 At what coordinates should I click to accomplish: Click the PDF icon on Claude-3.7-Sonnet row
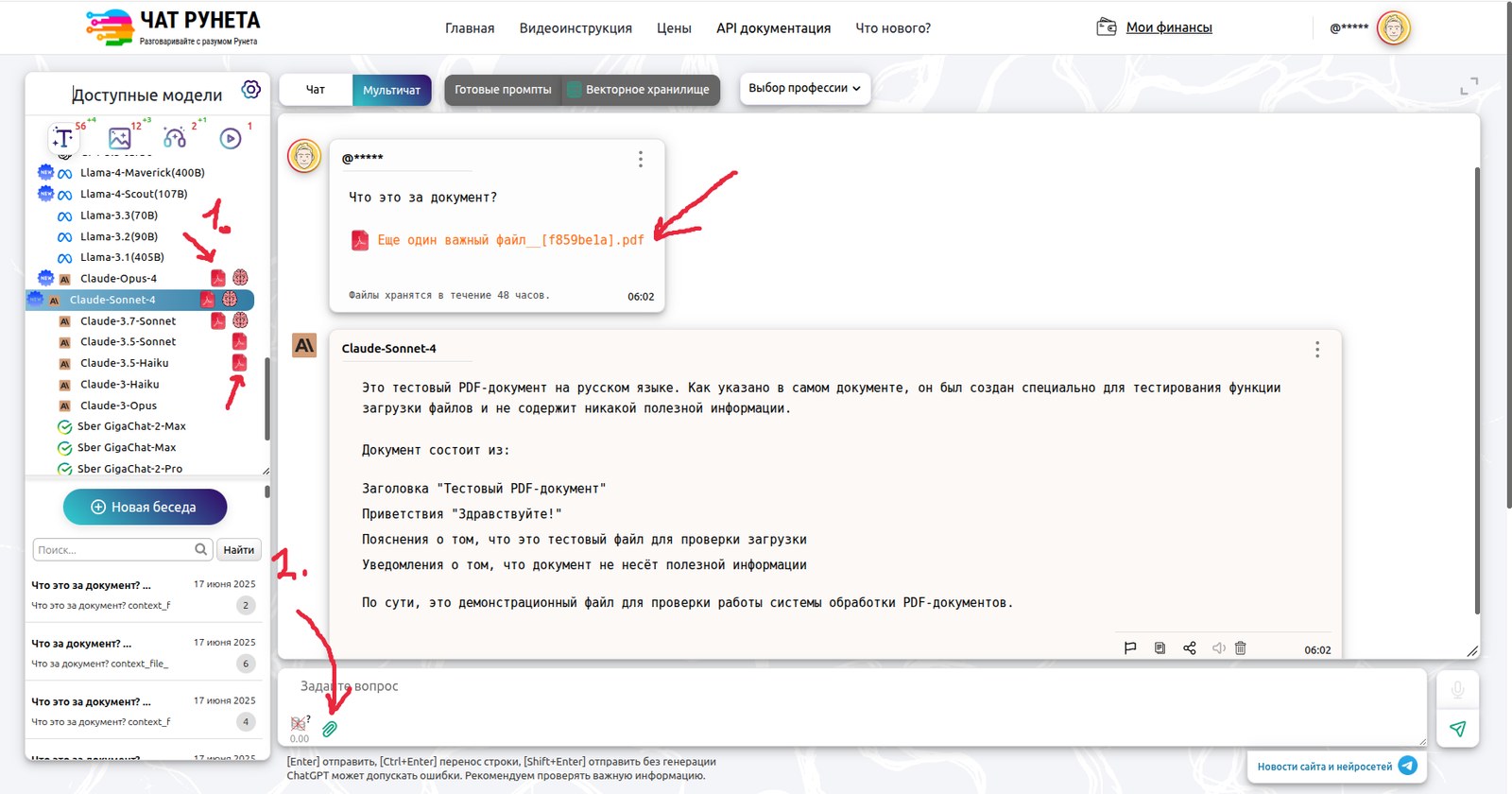point(217,320)
